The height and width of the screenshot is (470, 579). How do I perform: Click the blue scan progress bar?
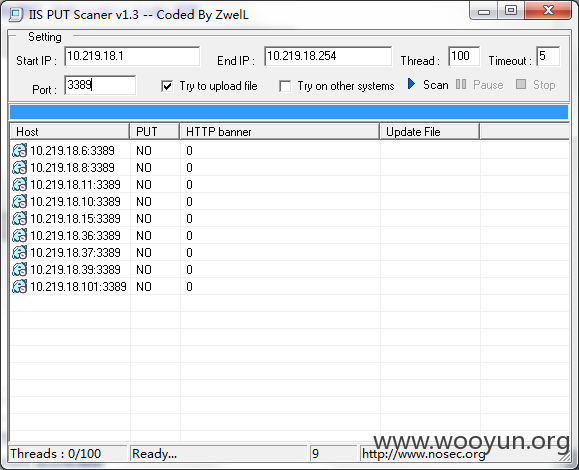pos(289,112)
